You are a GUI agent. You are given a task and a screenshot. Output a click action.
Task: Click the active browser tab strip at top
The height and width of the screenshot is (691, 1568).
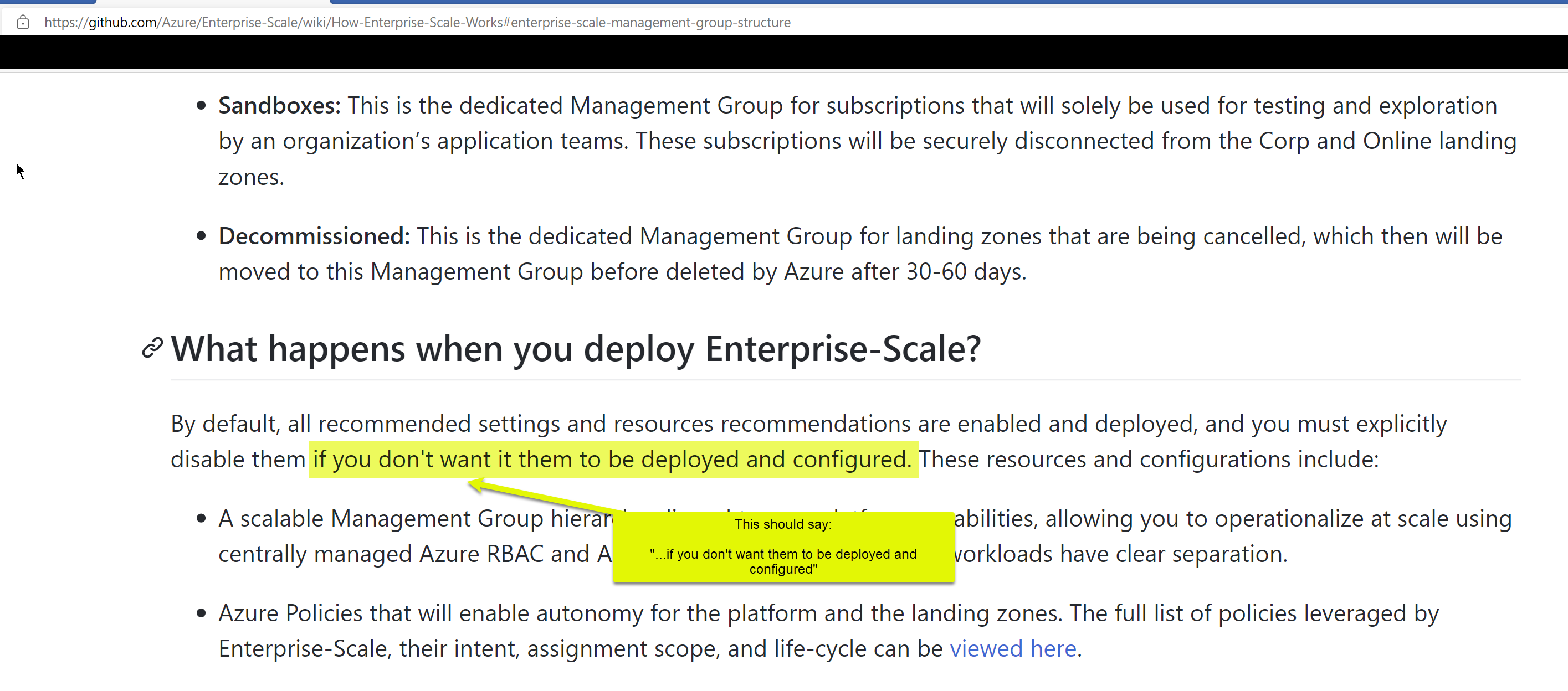(213, 2)
